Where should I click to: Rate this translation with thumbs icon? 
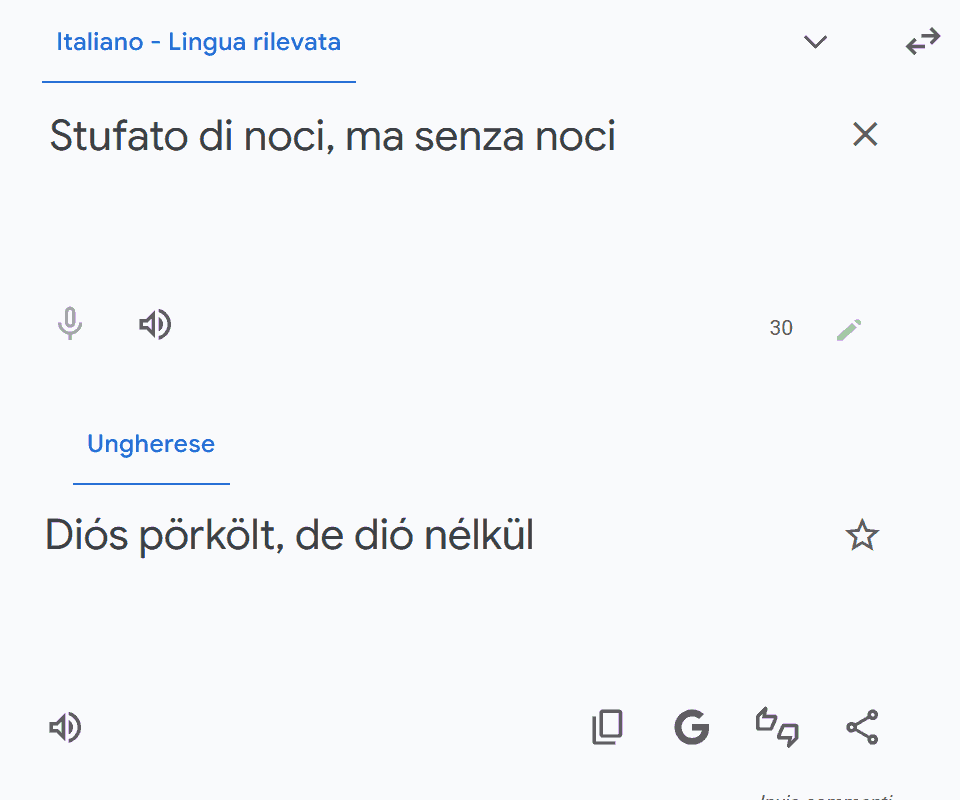[777, 727]
